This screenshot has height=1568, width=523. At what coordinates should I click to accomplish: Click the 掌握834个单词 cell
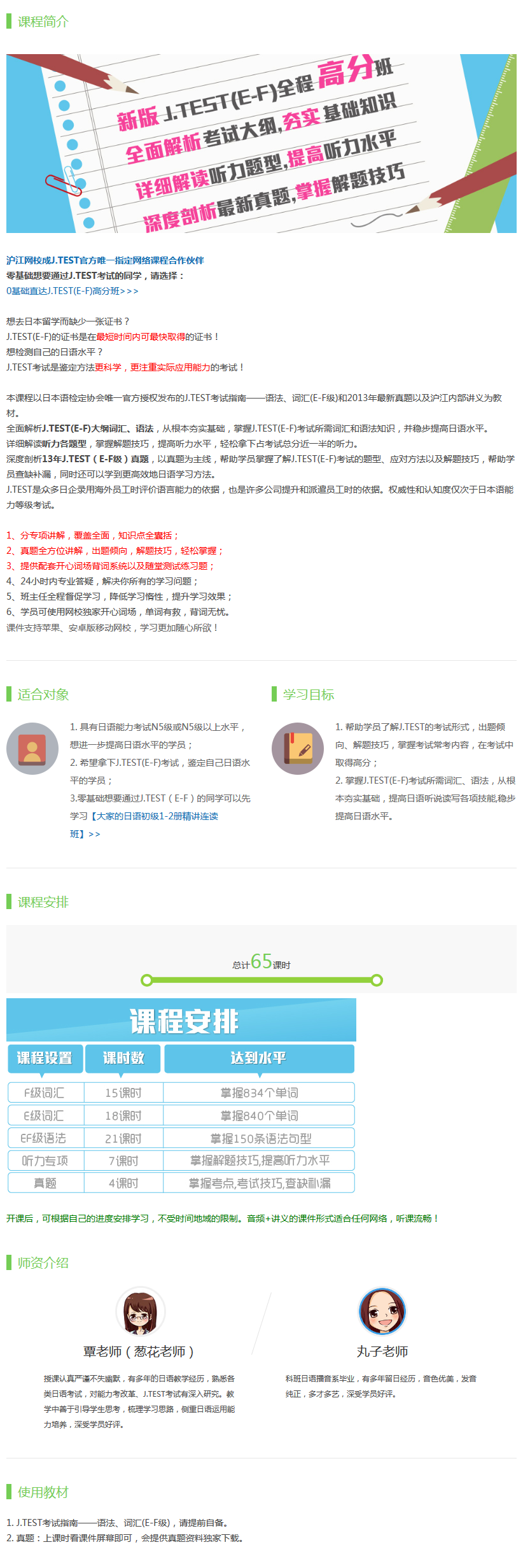pyautogui.click(x=259, y=1092)
